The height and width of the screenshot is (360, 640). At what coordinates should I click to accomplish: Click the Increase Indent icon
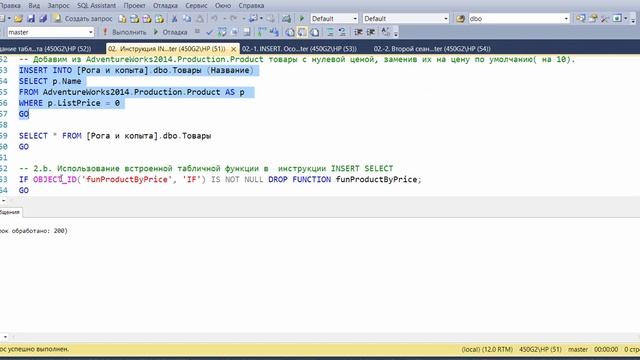click(x=371, y=32)
